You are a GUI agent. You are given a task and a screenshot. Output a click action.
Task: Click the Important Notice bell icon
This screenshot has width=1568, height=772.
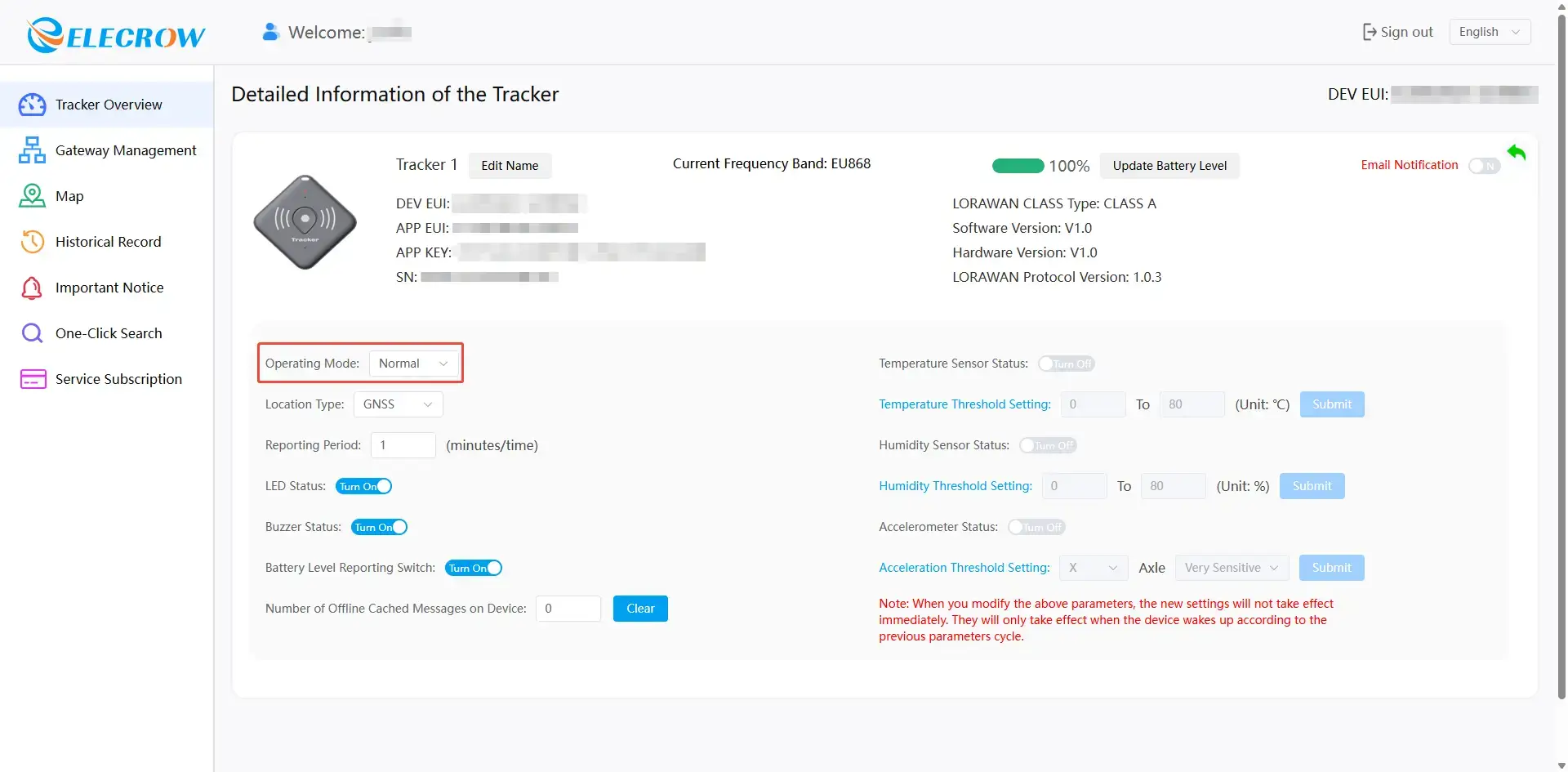click(32, 288)
